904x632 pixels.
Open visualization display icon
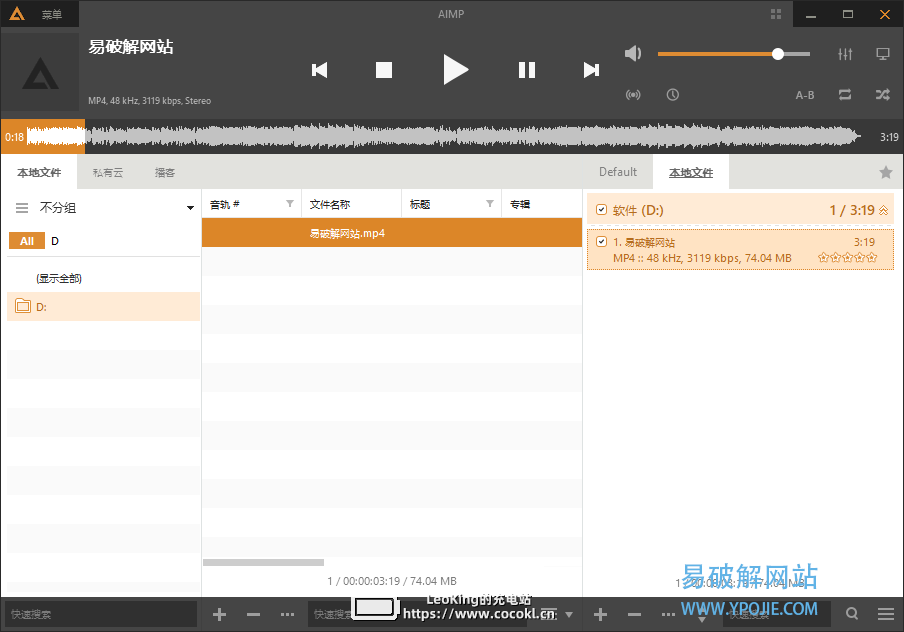tap(883, 54)
